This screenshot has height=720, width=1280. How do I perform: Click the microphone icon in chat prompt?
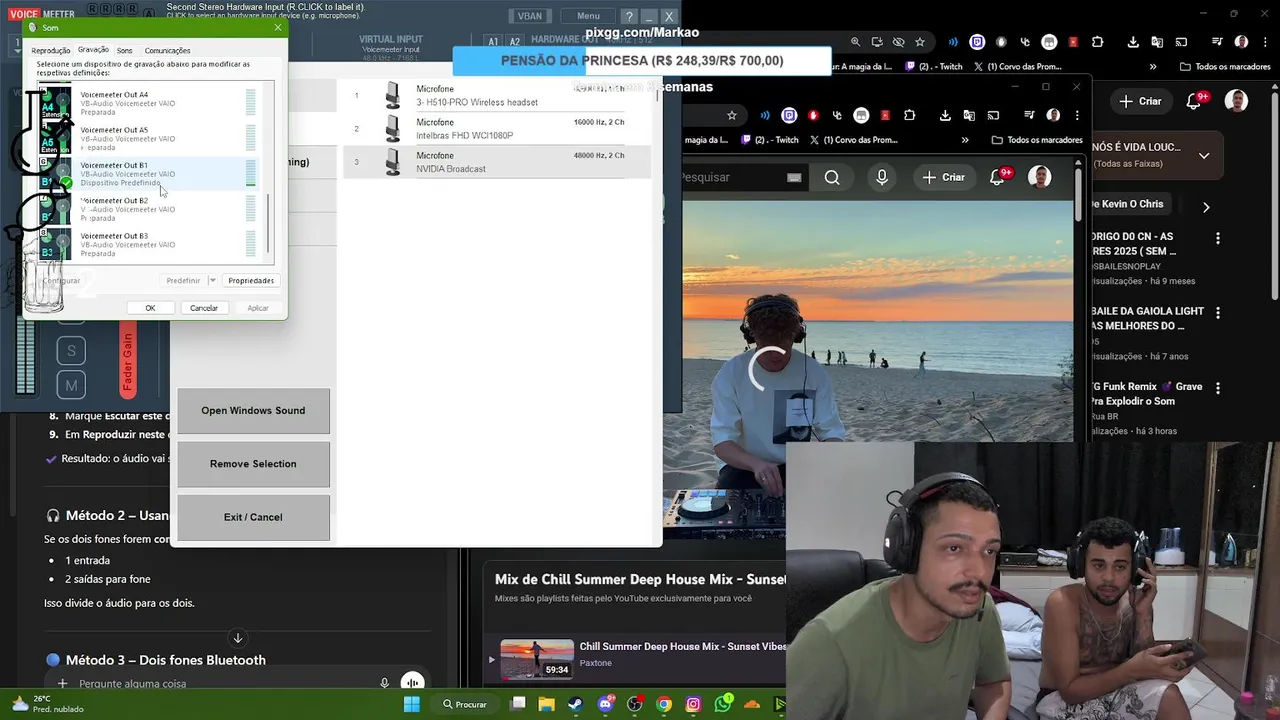pos(384,683)
